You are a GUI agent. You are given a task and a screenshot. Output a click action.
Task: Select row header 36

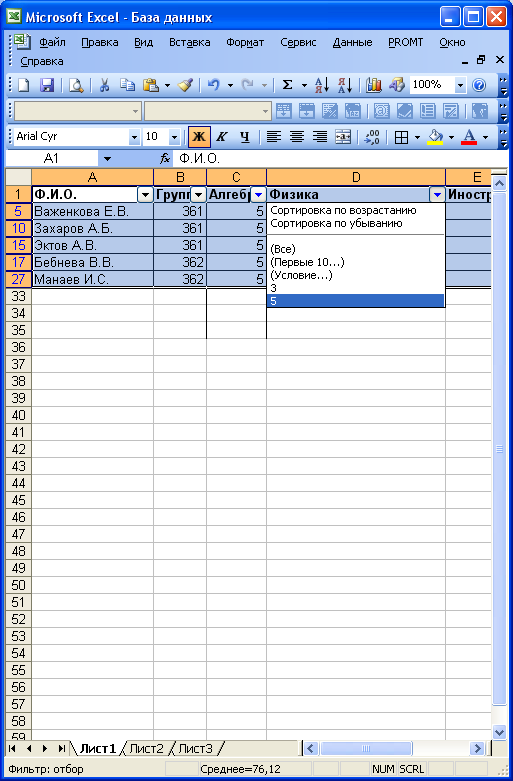point(18,347)
